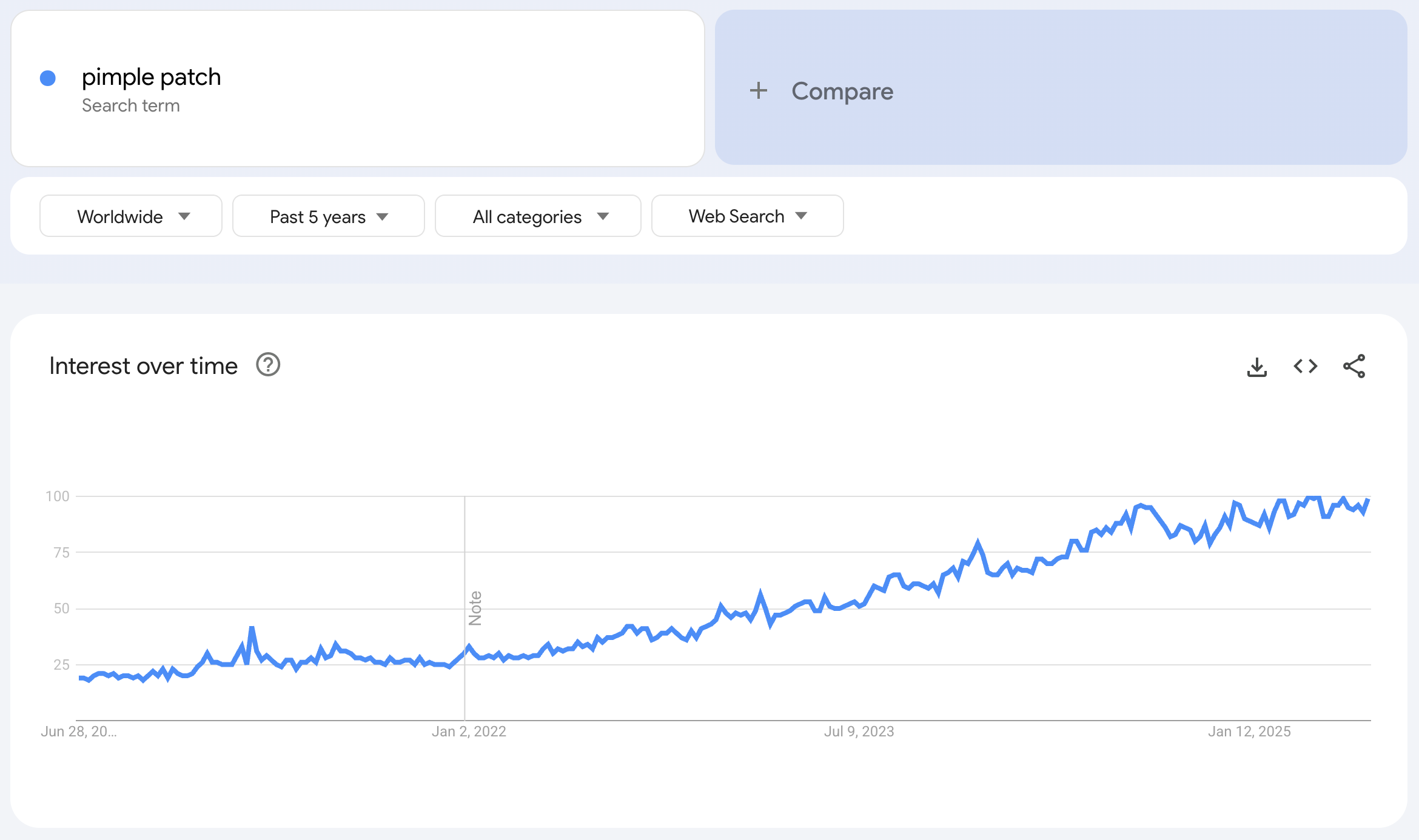
Task: Click the Jan 2, 2022 axis label
Action: (469, 732)
